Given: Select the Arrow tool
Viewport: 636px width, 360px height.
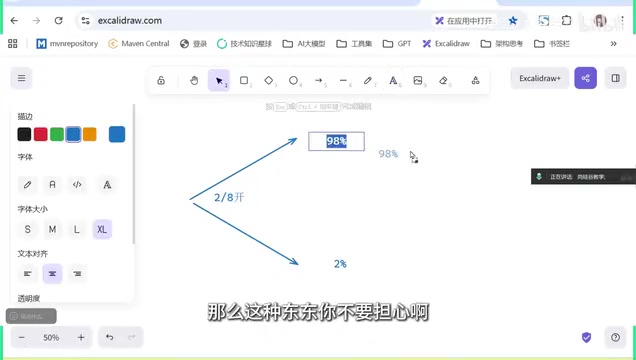Looking at the screenshot, I should point(318,80).
